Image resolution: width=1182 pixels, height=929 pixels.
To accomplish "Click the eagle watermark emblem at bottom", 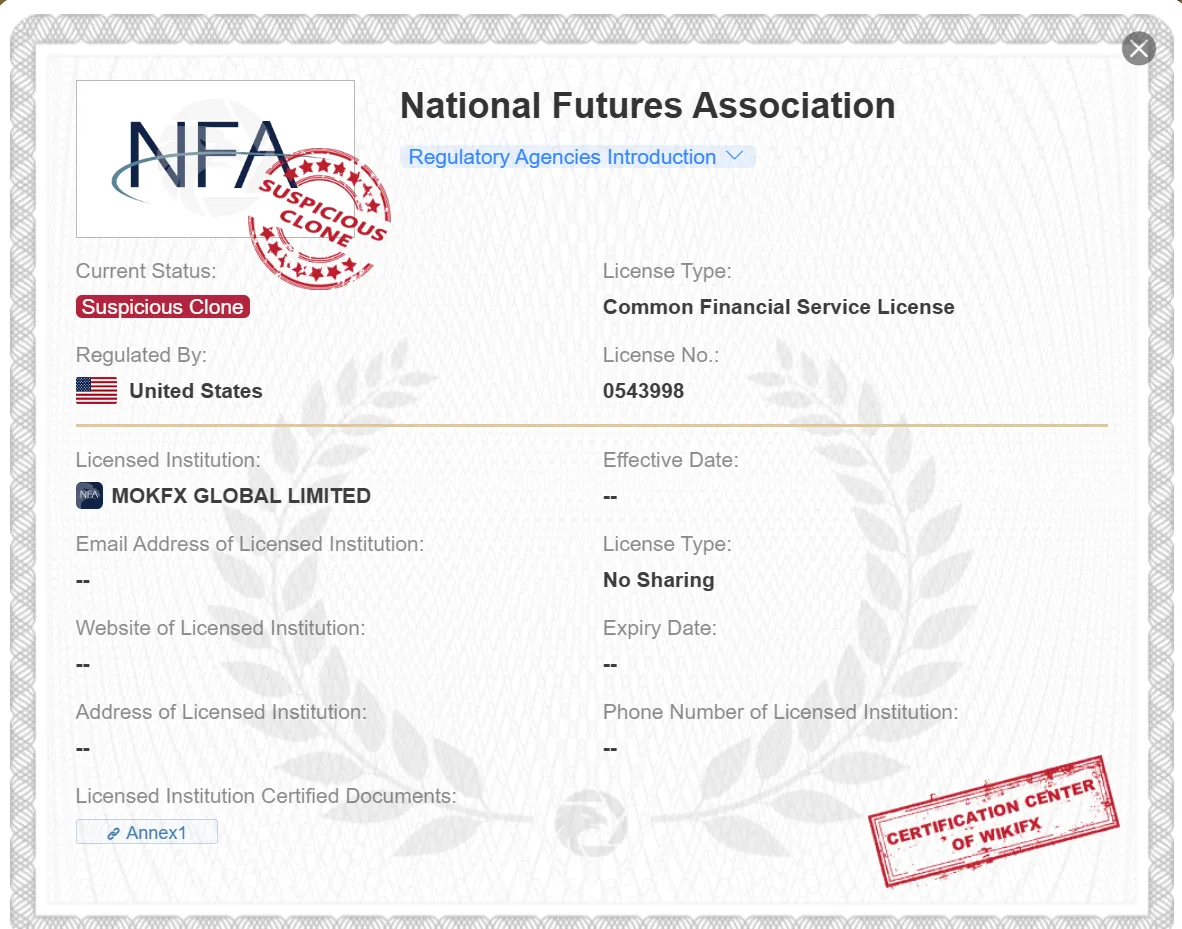I will tap(591, 823).
